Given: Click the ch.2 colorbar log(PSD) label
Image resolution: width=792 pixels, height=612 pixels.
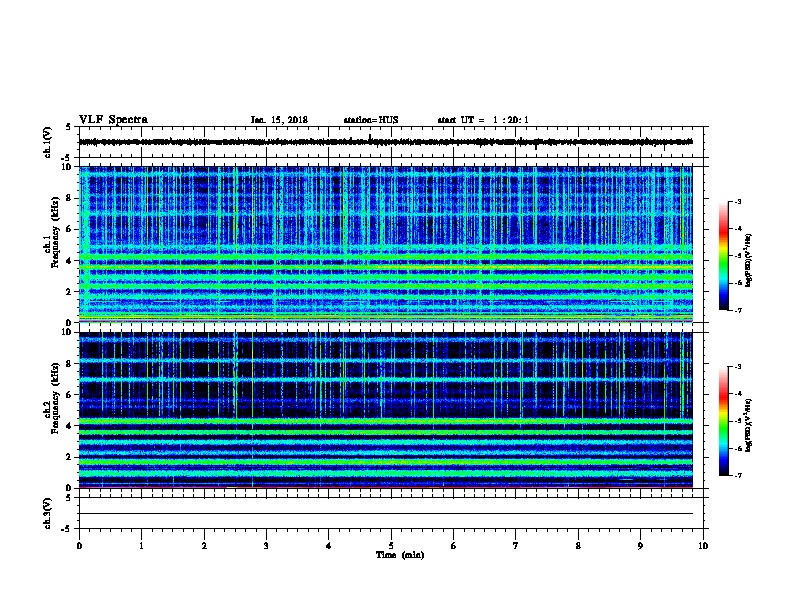Looking at the screenshot, I should tap(749, 425).
